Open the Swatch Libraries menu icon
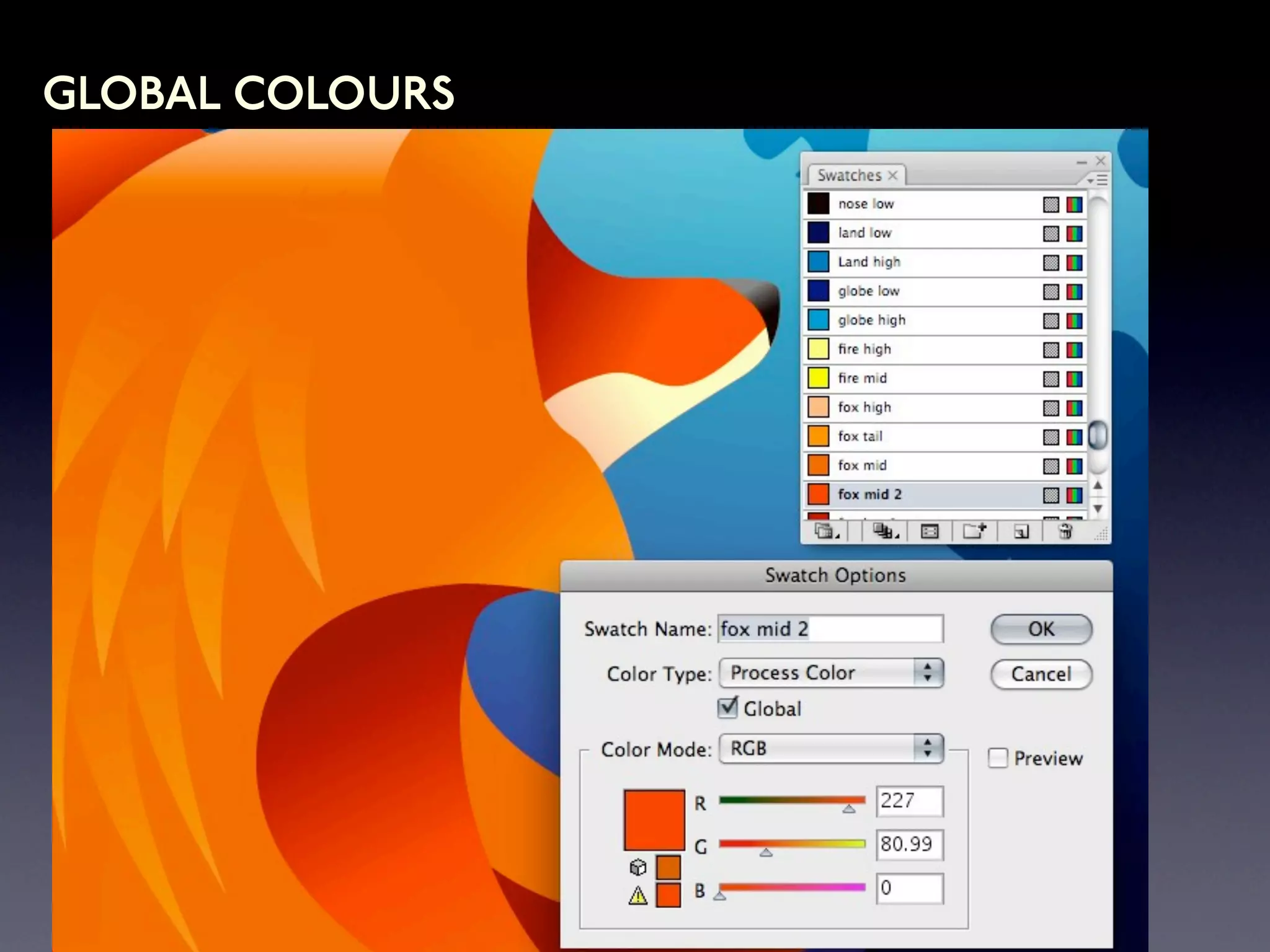The image size is (1270, 952). tap(827, 531)
